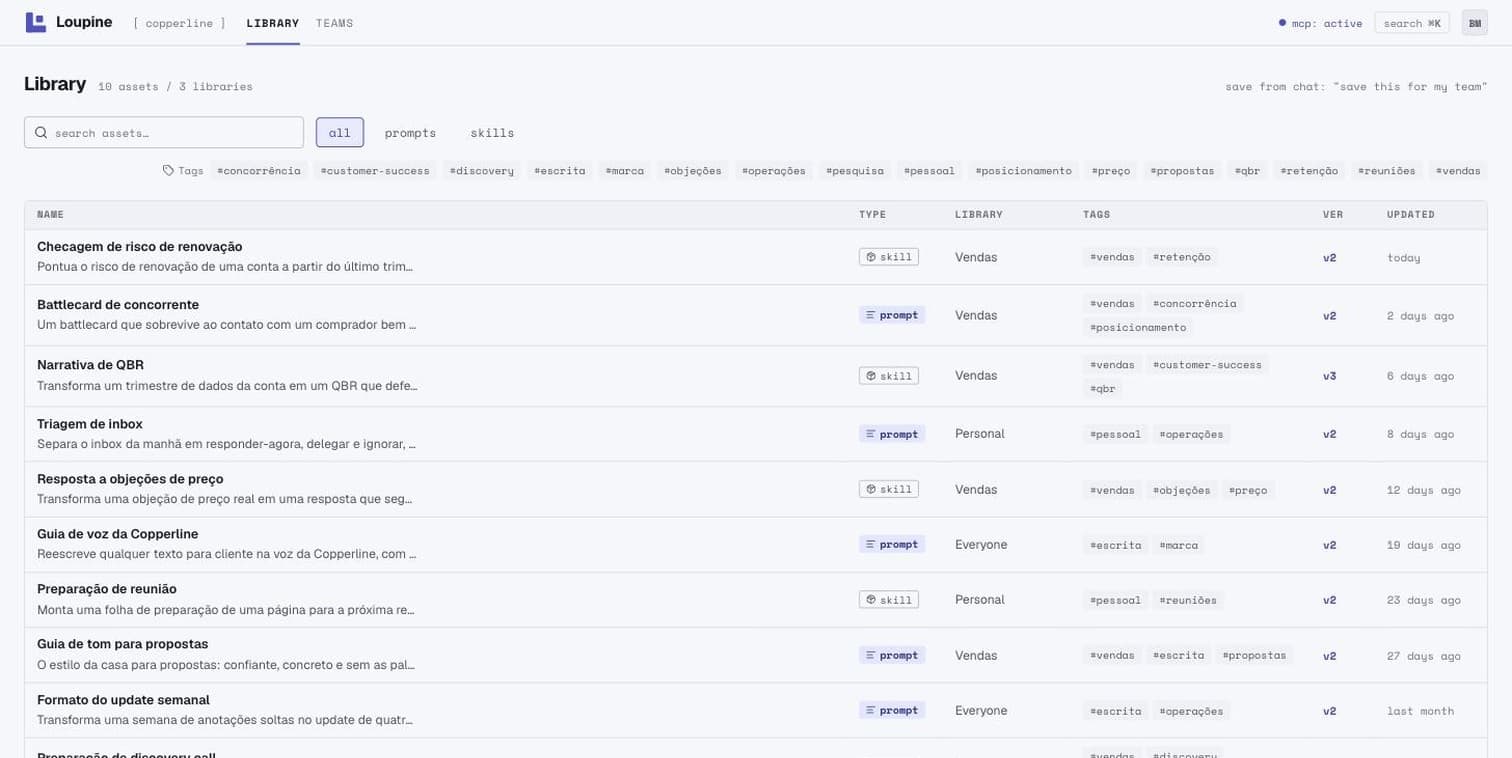This screenshot has width=1512, height=758.
Task: Filter by #posicionamento tag in tag bar
Action: coord(1023,171)
